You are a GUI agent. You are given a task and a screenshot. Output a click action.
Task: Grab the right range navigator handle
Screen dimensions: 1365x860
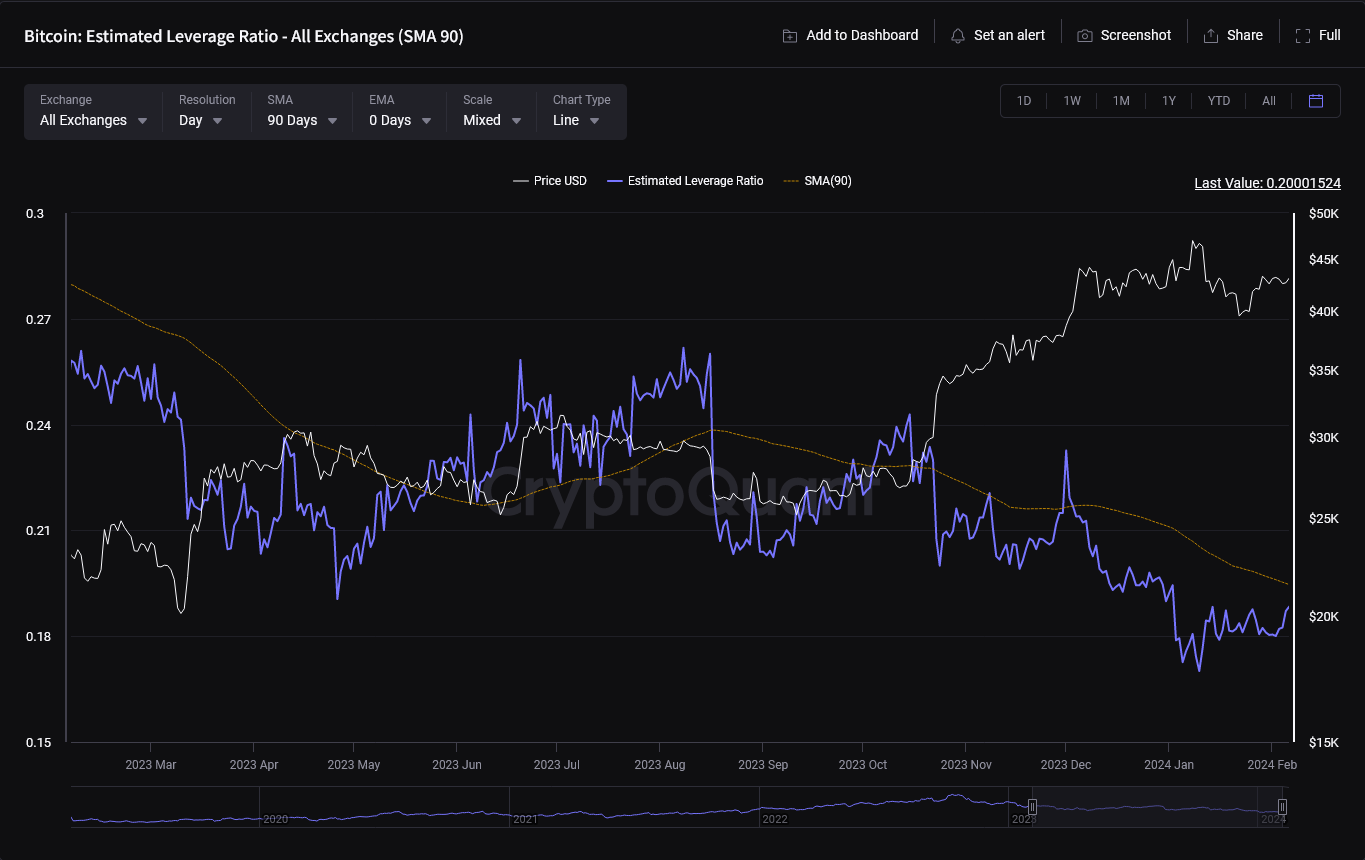tap(1282, 807)
